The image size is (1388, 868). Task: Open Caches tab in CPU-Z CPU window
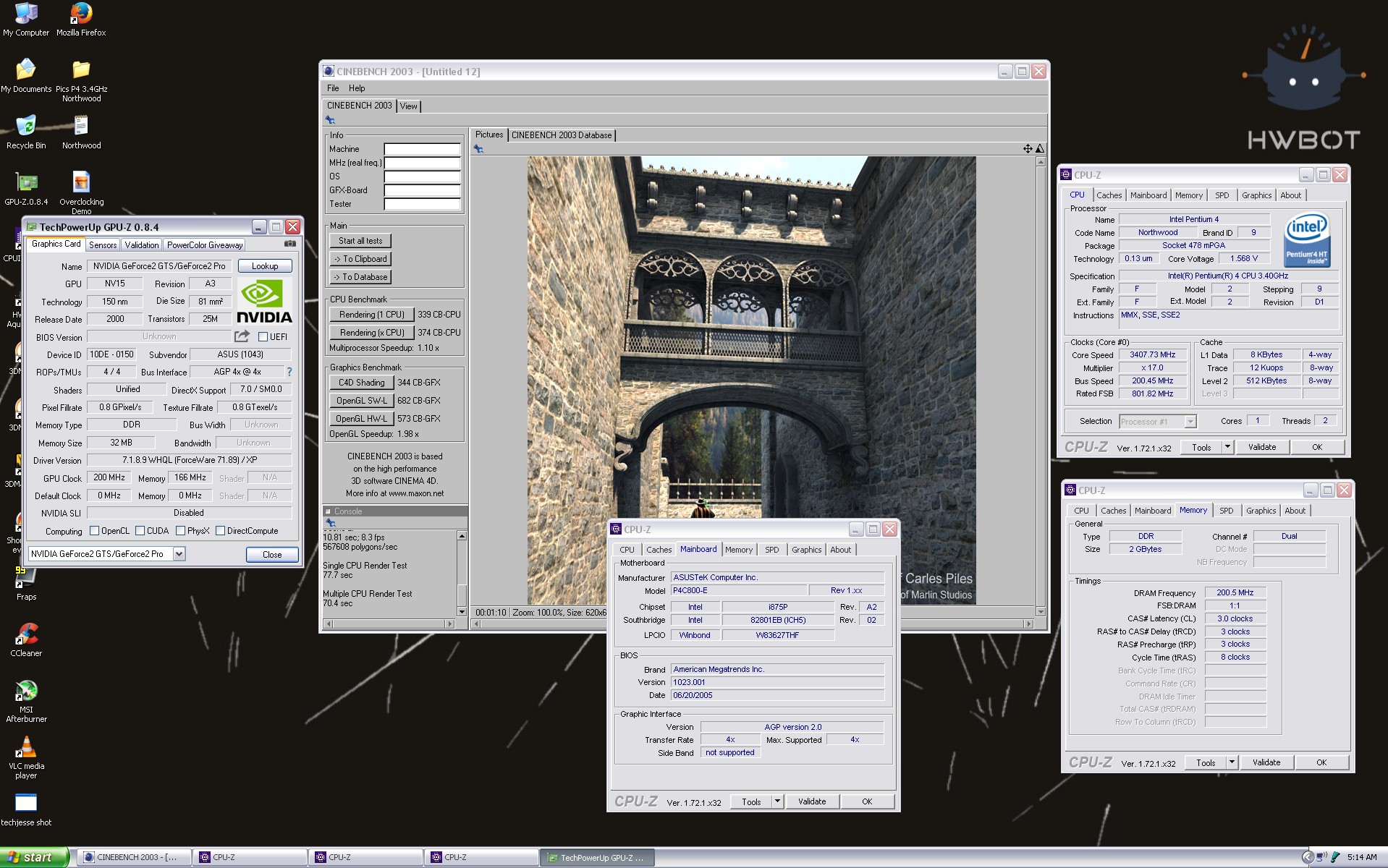(1109, 195)
